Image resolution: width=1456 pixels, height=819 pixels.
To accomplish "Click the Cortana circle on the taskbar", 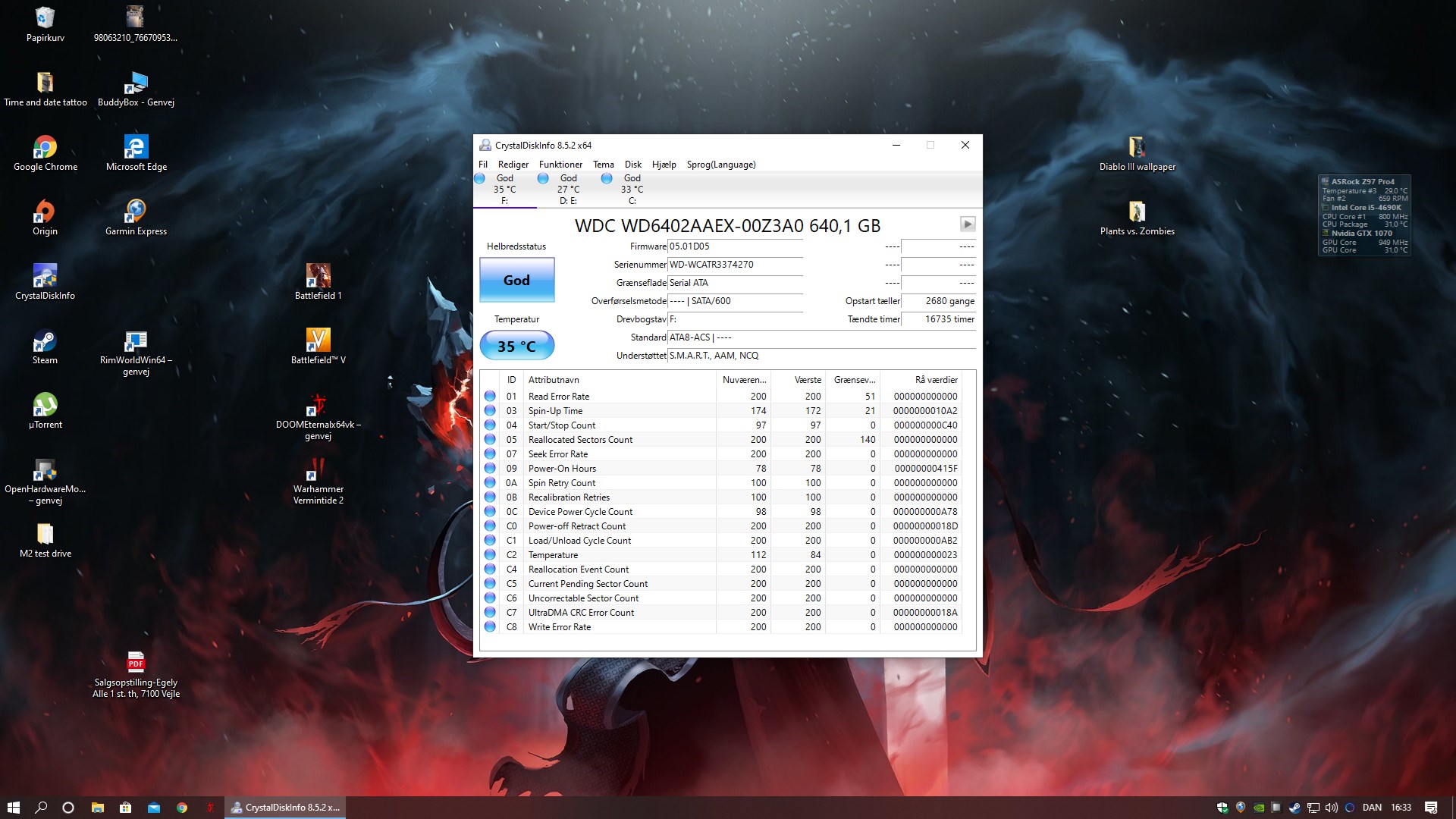I will 68,808.
